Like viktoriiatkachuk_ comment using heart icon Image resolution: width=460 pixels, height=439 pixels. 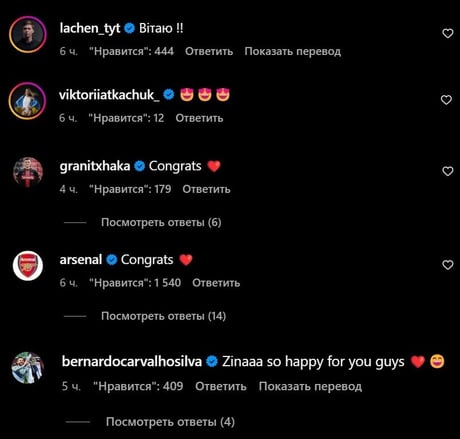[x=446, y=100]
